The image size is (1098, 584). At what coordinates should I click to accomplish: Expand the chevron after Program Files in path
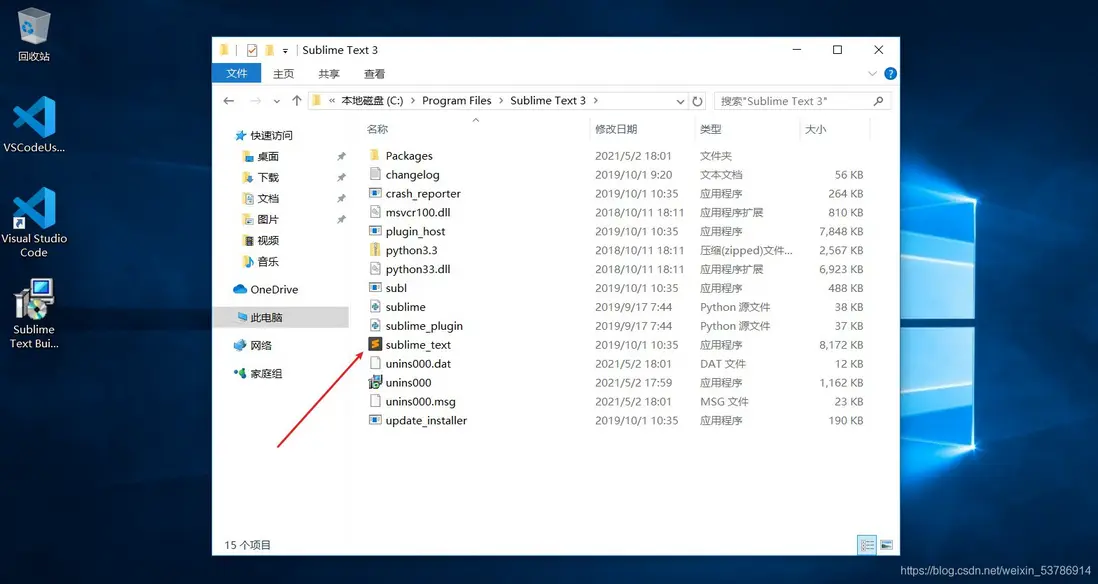(501, 101)
